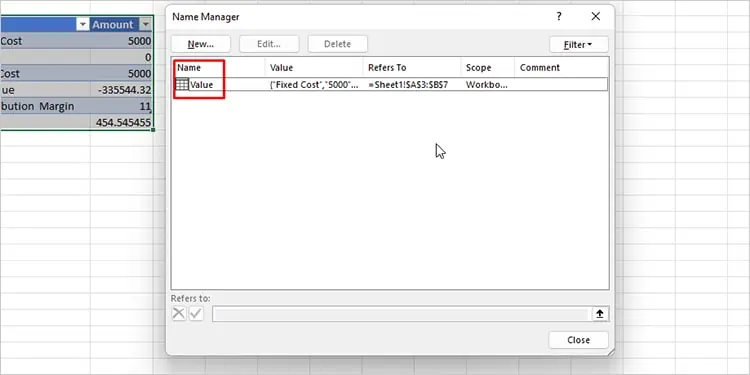Click the confirm checkmark icon beside Refers to
750x375 pixels.
[196, 314]
